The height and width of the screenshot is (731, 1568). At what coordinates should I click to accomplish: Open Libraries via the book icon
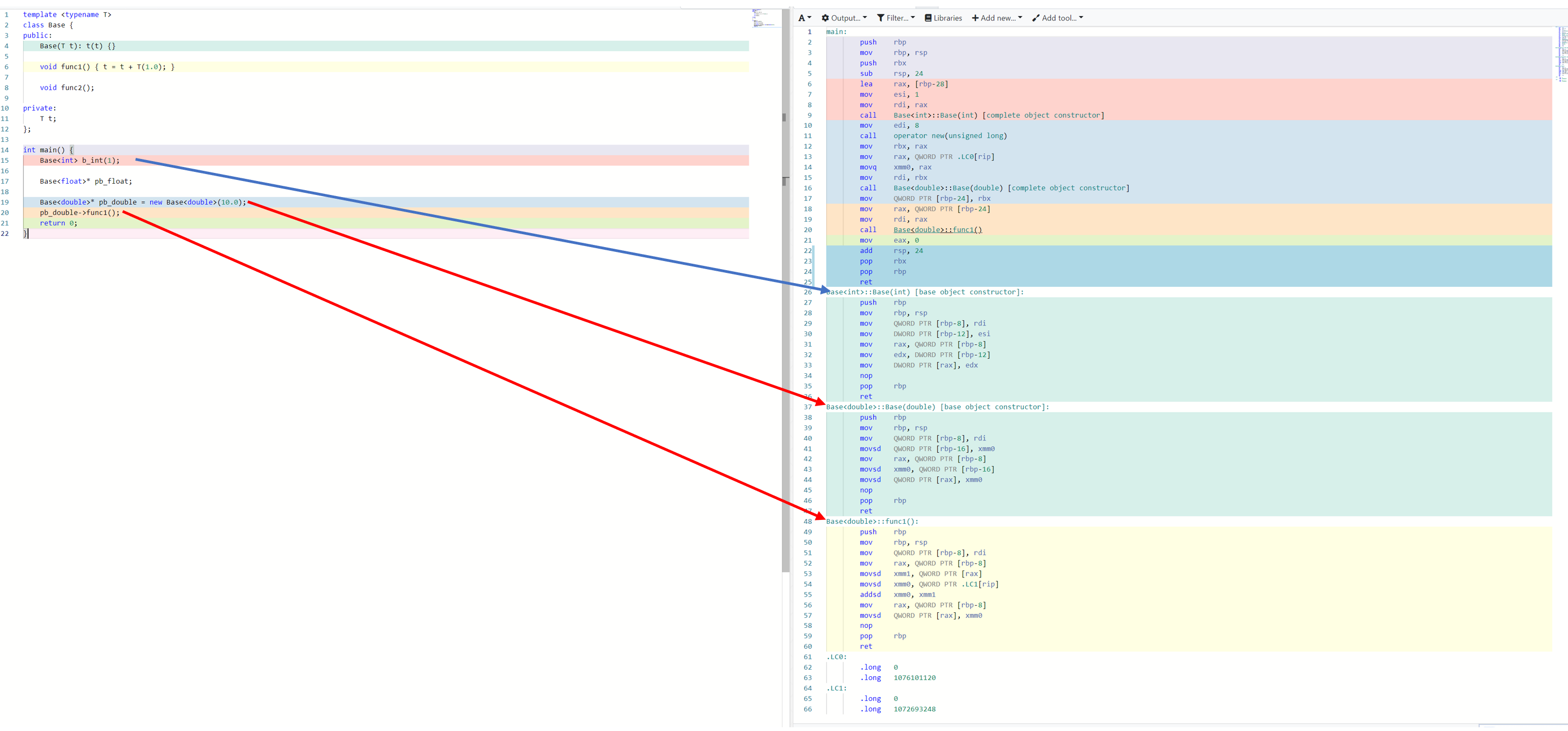pyautogui.click(x=928, y=18)
